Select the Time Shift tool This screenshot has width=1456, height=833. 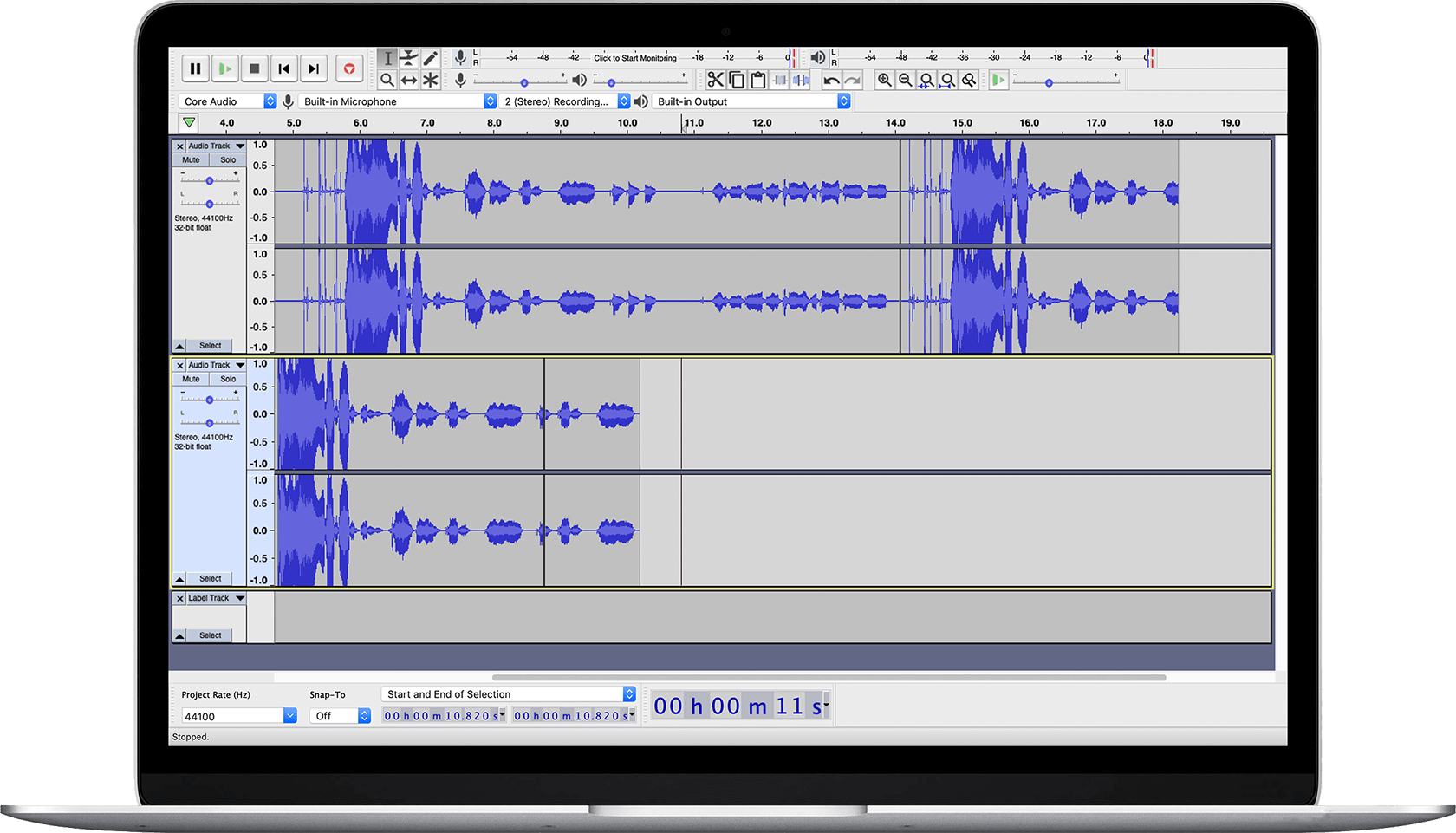click(409, 80)
